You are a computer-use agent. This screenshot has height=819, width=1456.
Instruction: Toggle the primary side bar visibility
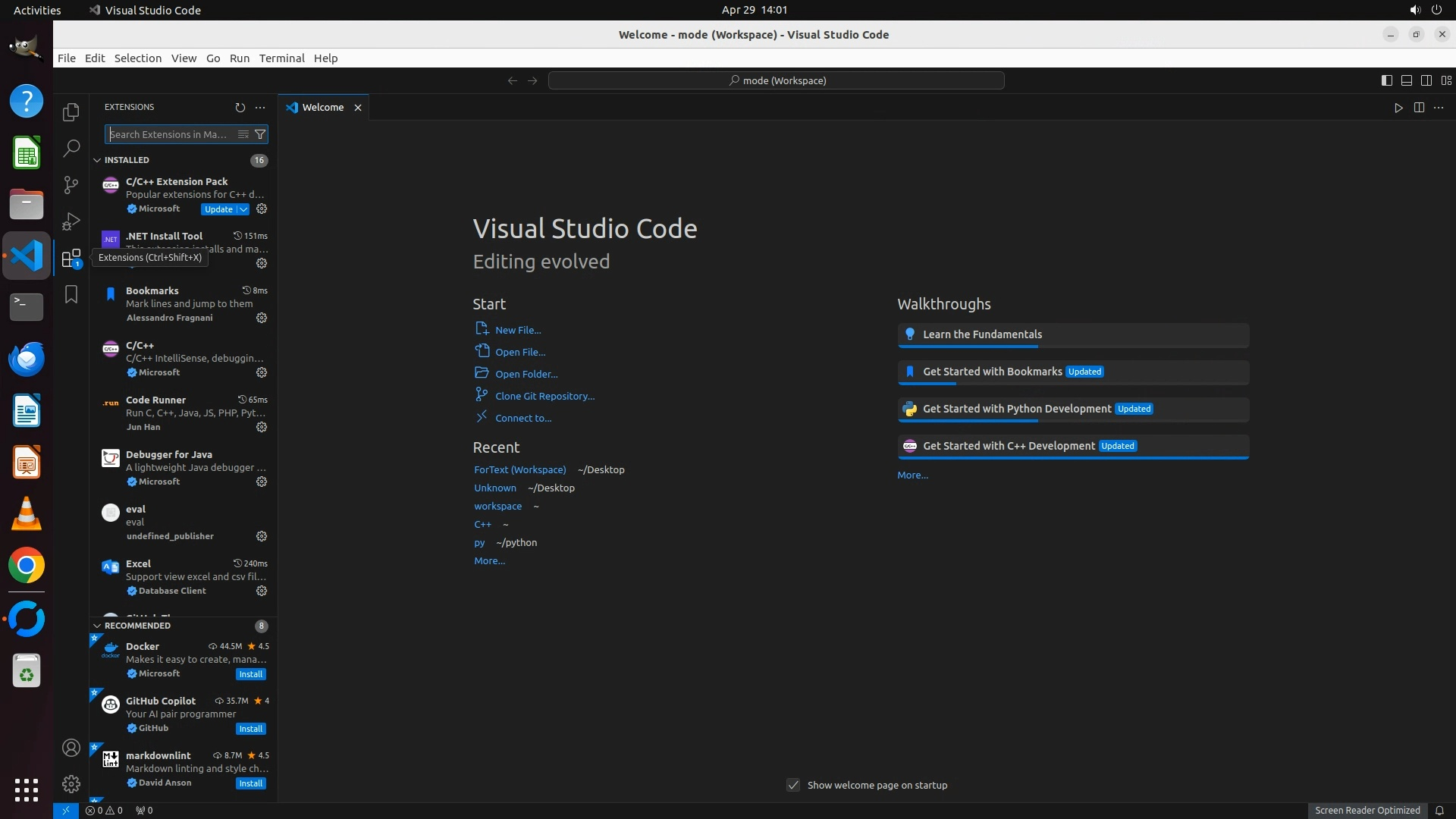(x=1386, y=80)
